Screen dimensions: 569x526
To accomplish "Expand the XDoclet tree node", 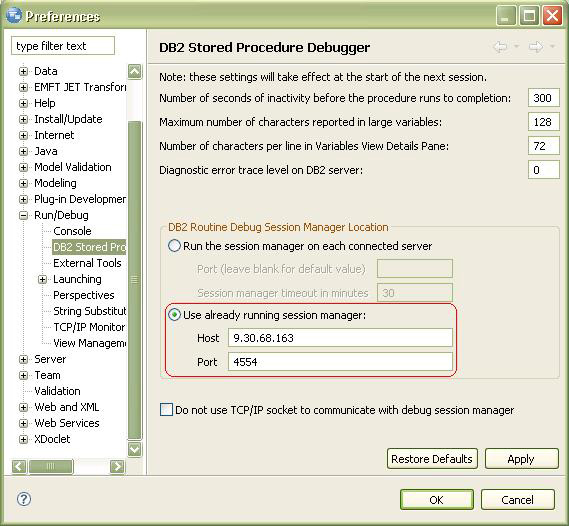I will 23,439.
